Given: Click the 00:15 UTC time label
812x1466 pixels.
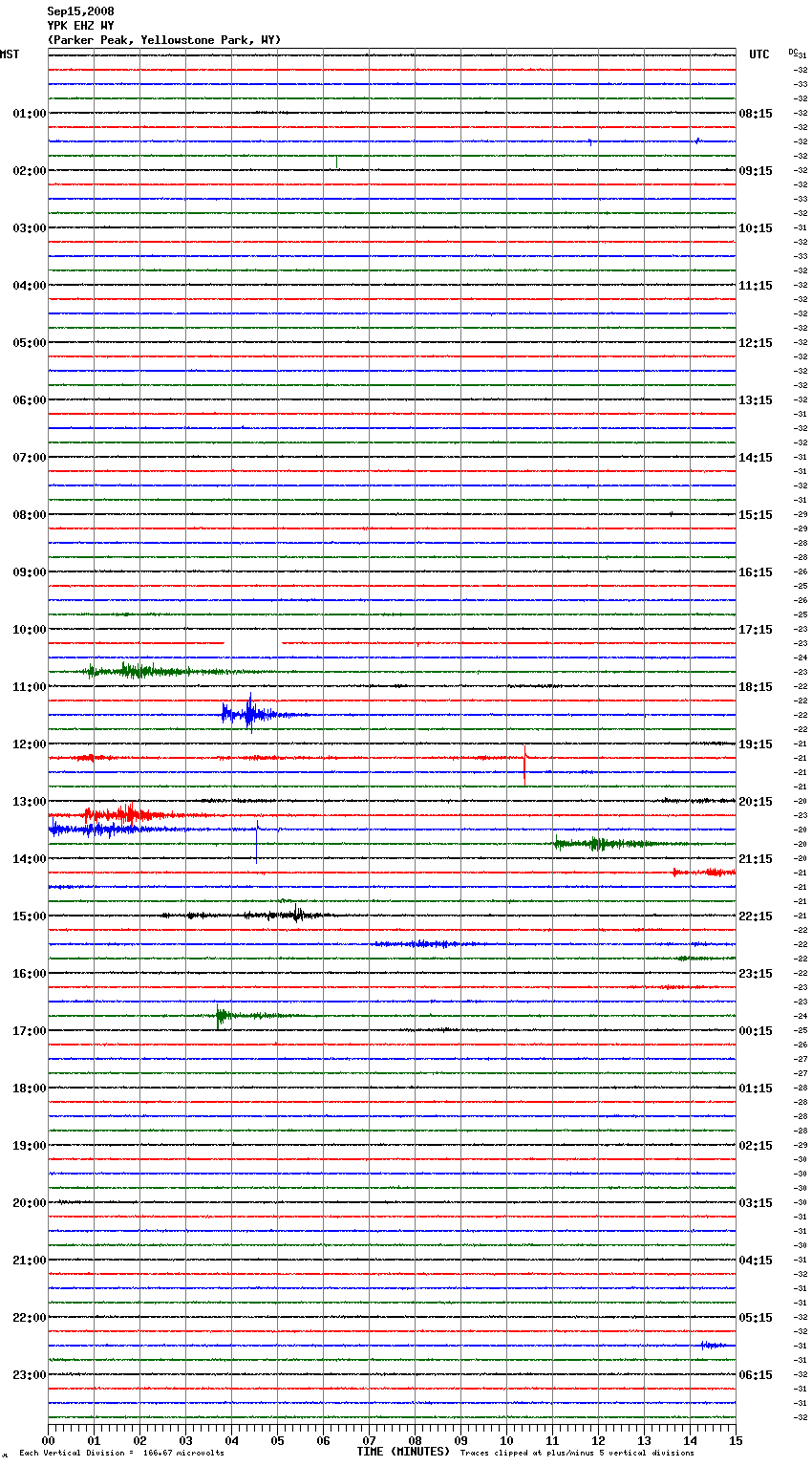Looking at the screenshot, I should [x=756, y=1031].
